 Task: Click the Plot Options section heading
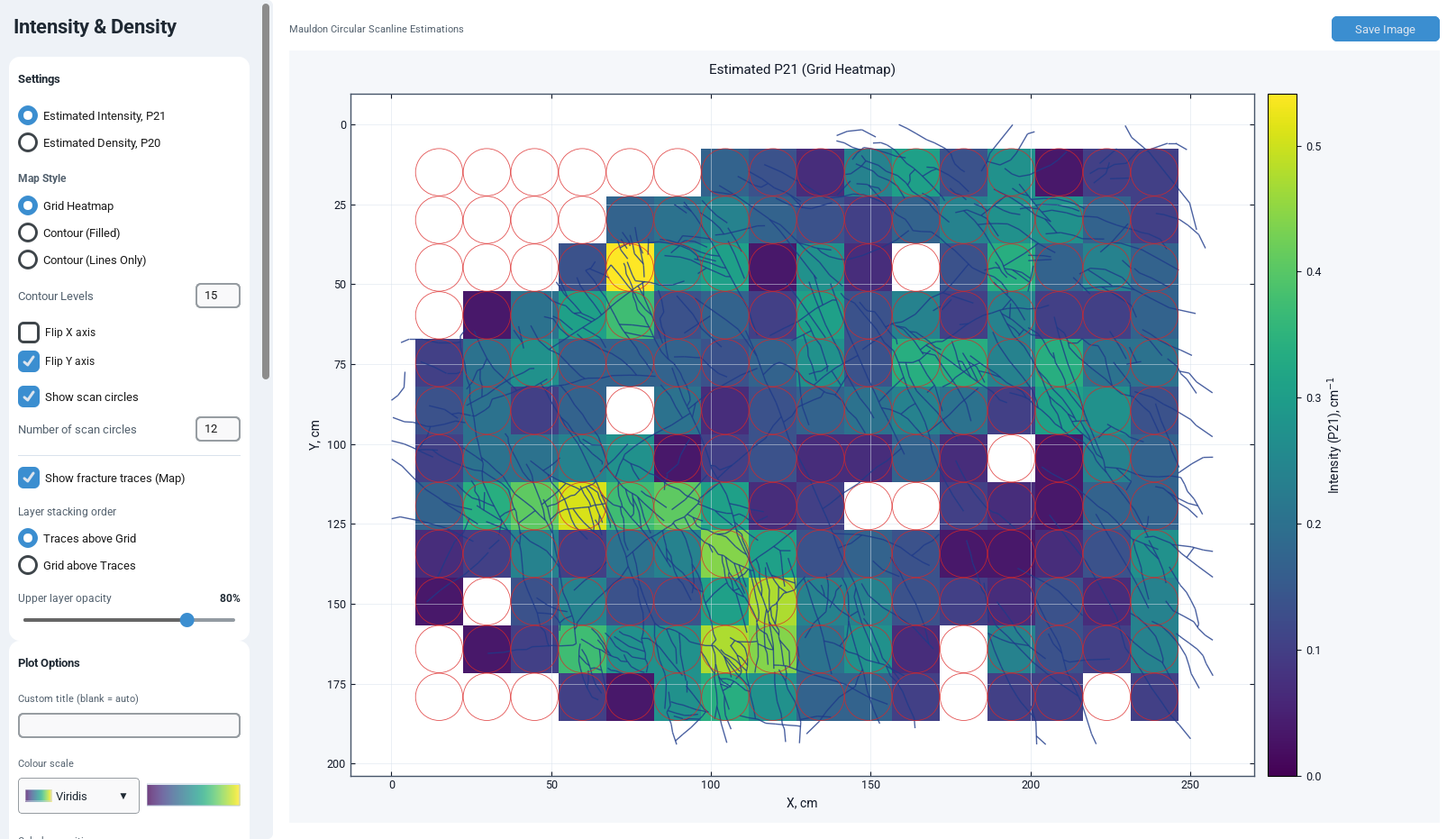(49, 663)
